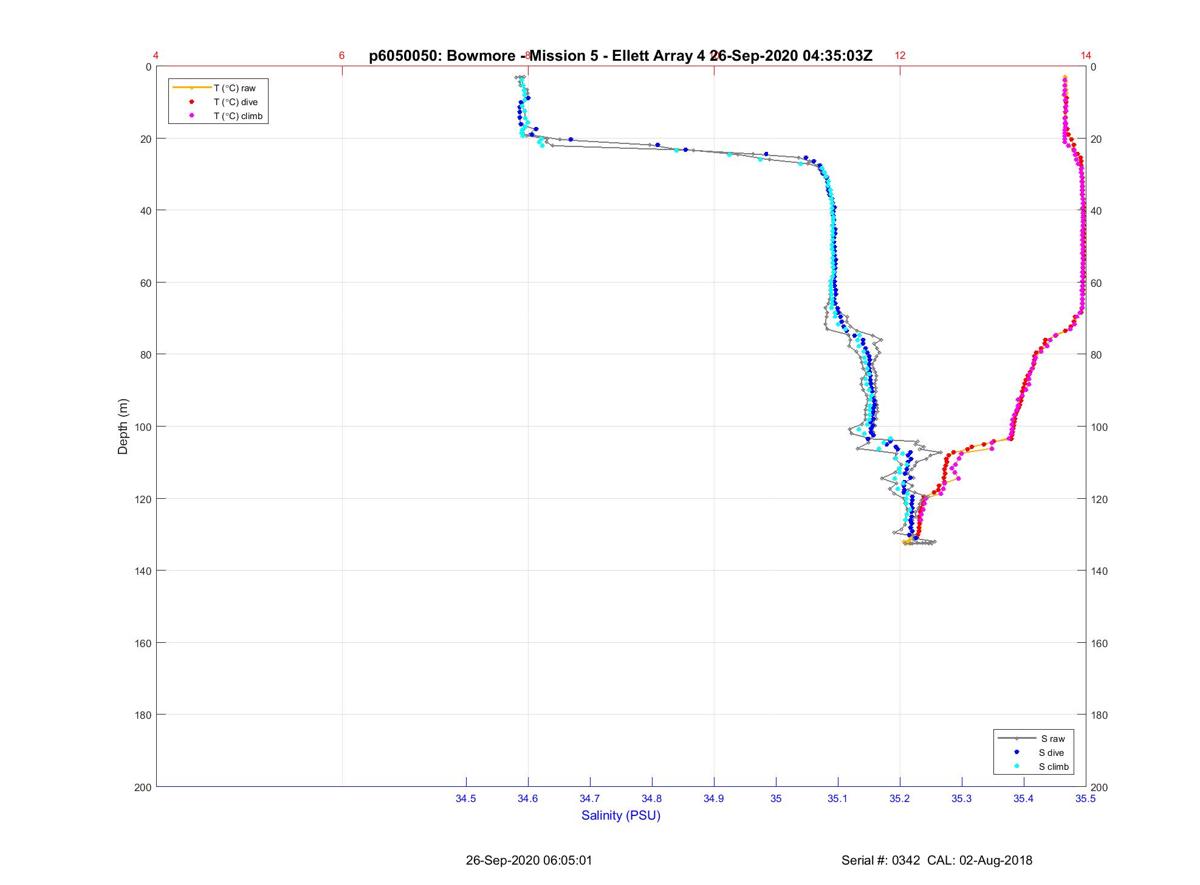Click the red temperature tick label 14
1200x885 pixels.
coord(1086,56)
